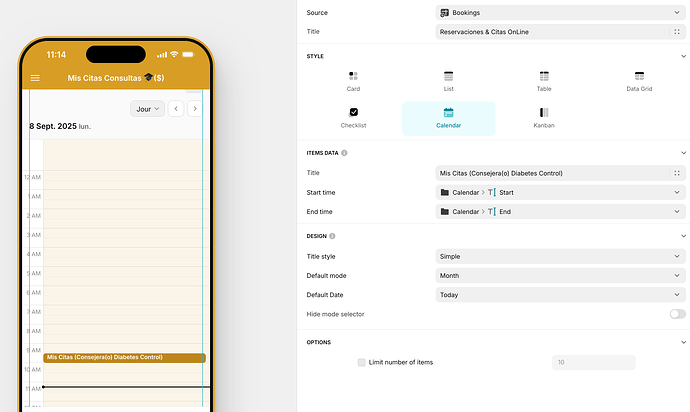Go to next day in calendar
Image resolution: width=690 pixels, height=412 pixels.
[x=195, y=109]
